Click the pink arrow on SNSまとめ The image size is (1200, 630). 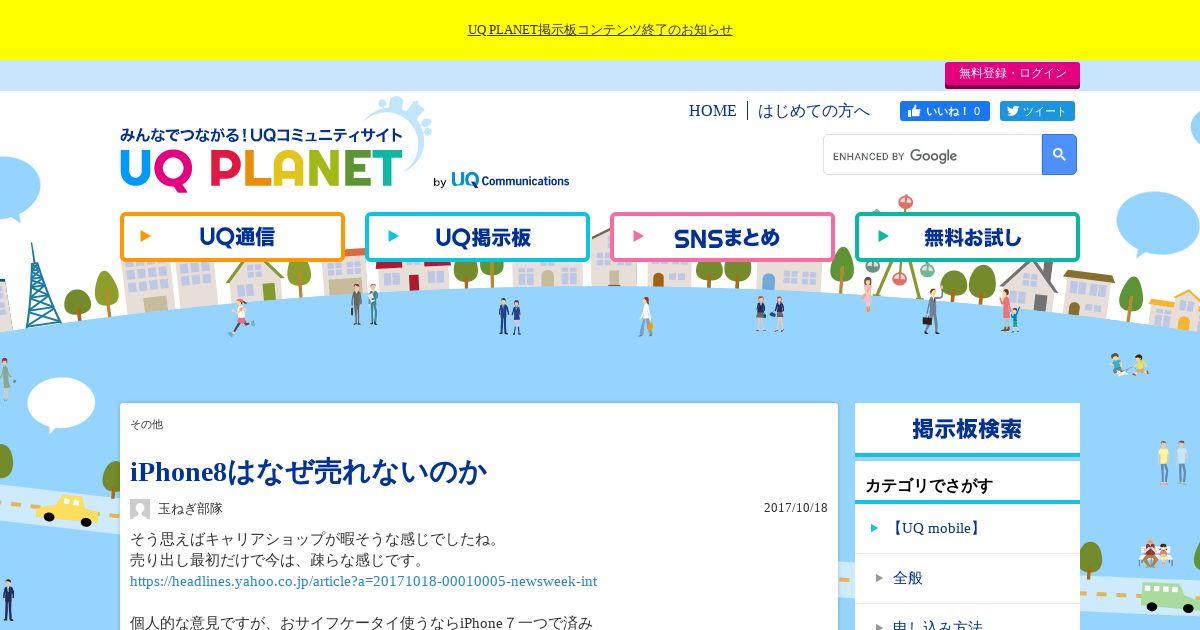click(x=639, y=237)
